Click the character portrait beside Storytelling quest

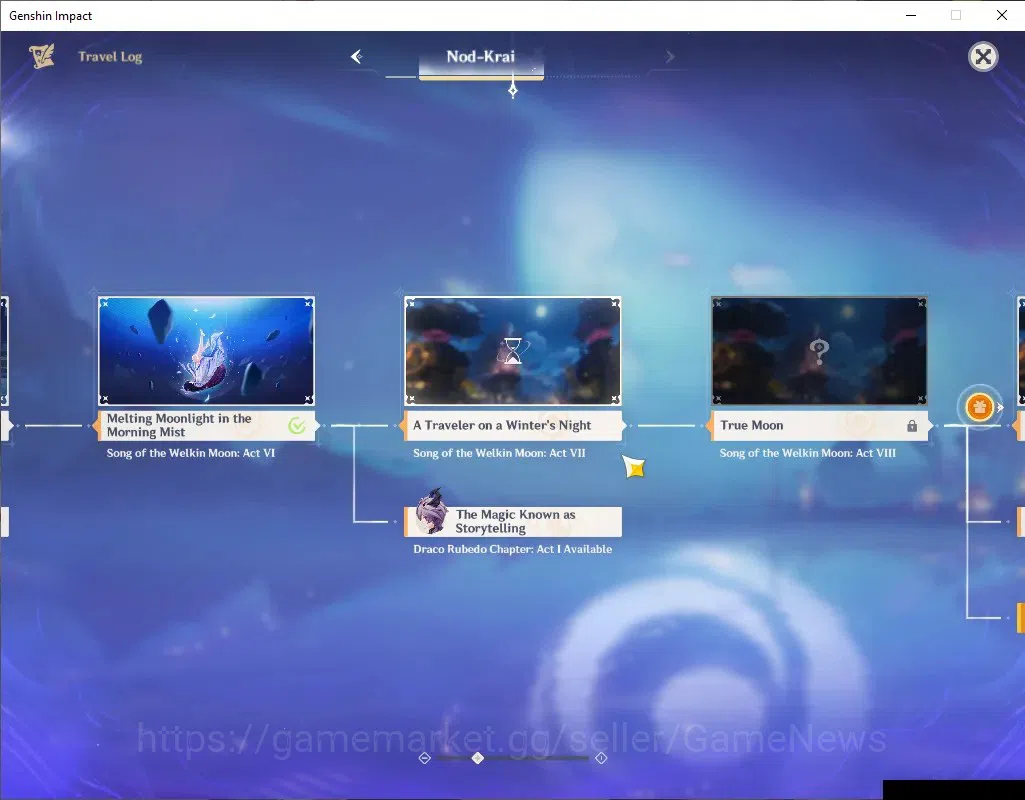click(x=431, y=510)
